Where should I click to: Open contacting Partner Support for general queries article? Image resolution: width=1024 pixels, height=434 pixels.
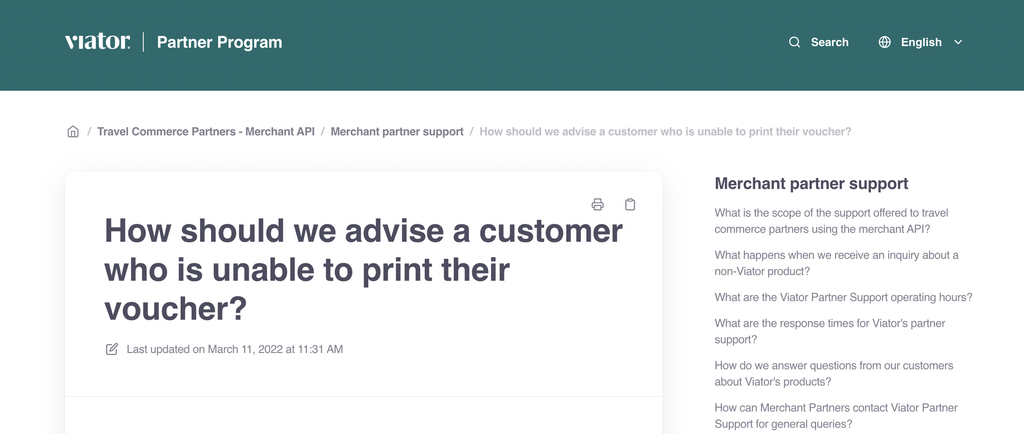coord(836,416)
